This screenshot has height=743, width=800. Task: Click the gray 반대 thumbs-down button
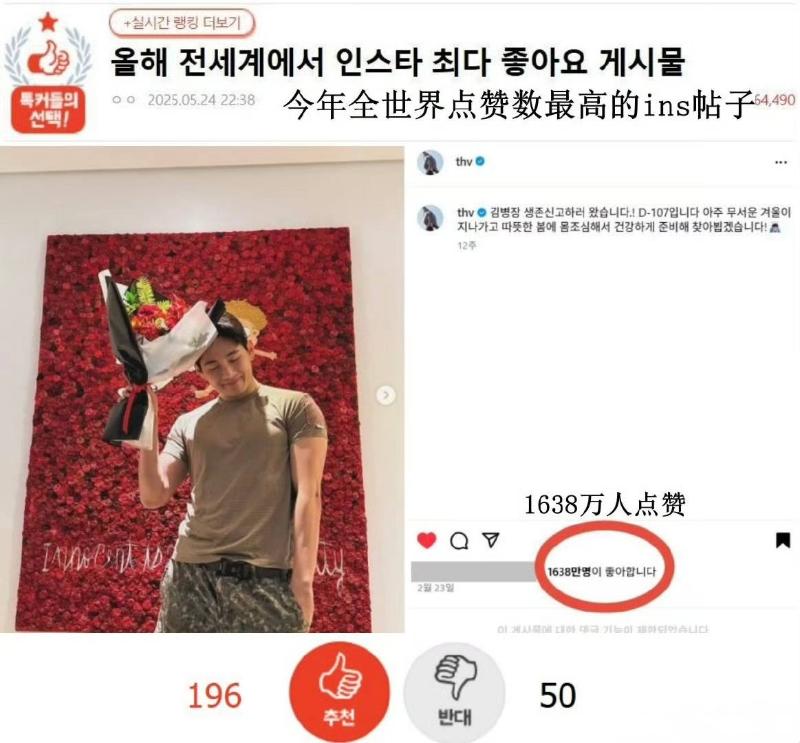coord(454,692)
